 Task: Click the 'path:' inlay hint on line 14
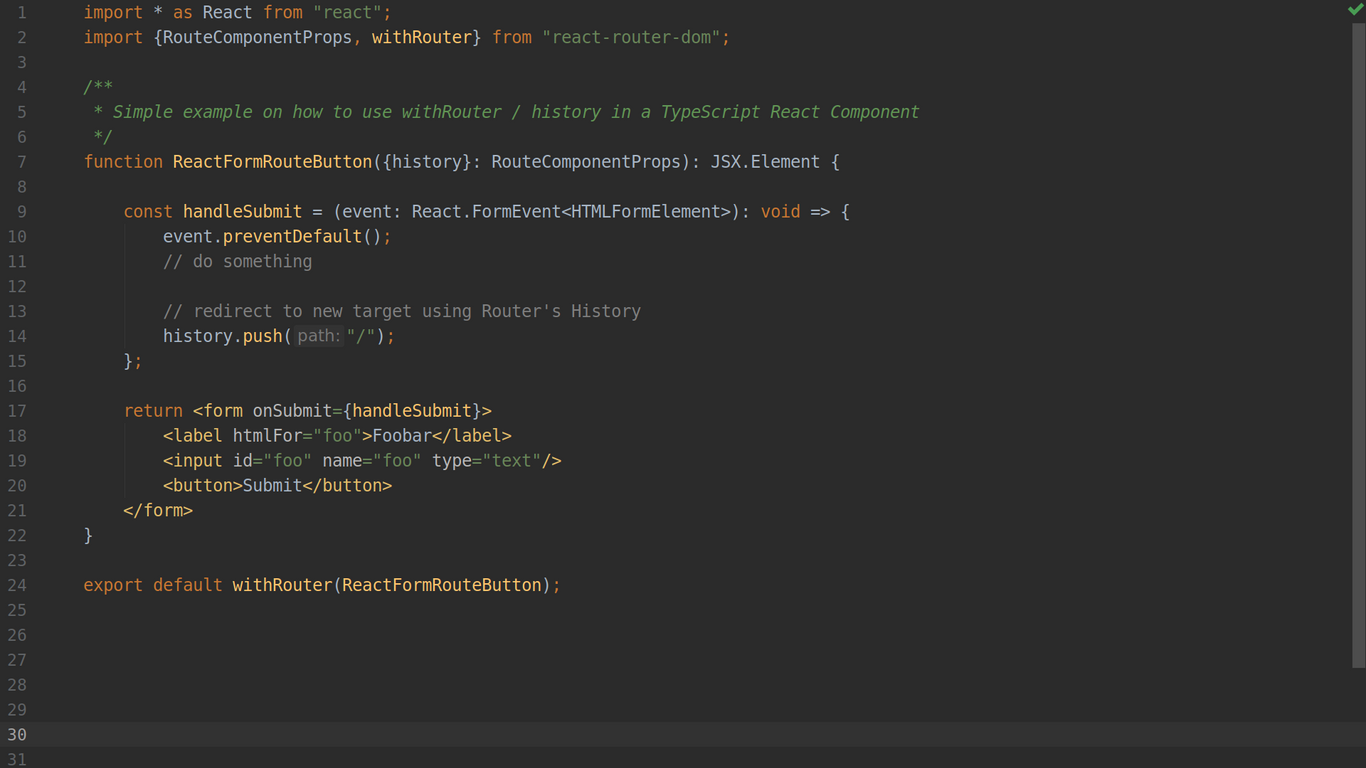[x=317, y=336]
